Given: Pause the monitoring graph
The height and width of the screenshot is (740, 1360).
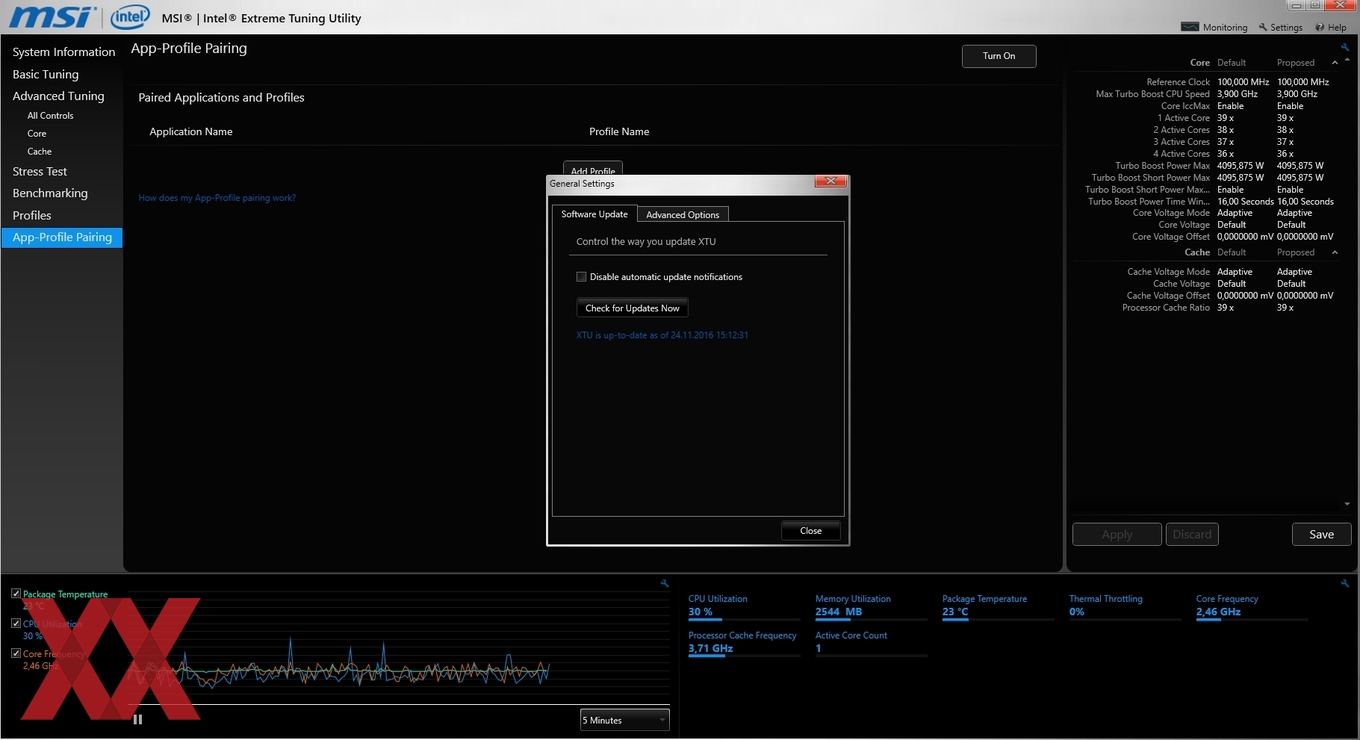Looking at the screenshot, I should (138, 719).
